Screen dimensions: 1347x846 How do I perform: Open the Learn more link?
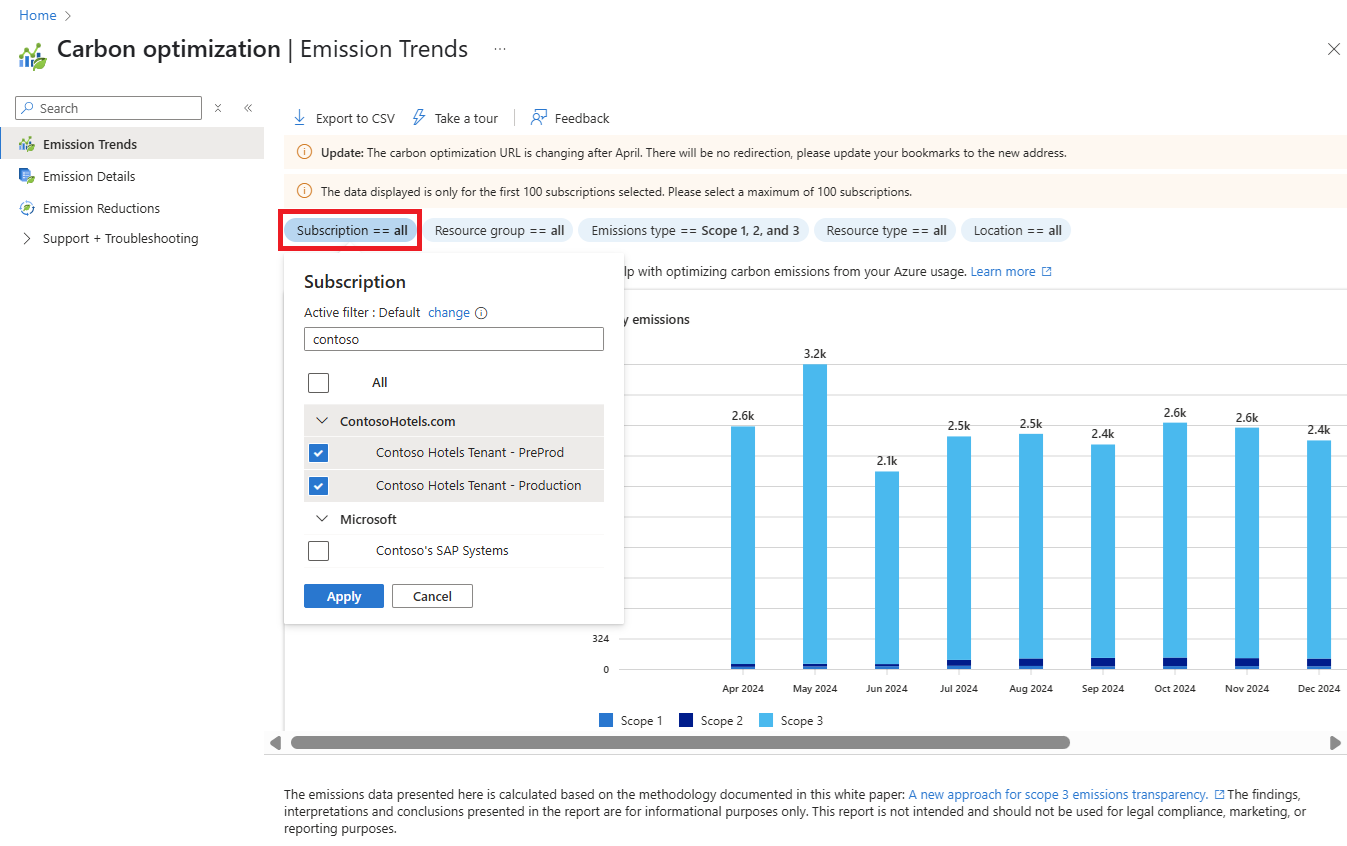pos(1003,272)
